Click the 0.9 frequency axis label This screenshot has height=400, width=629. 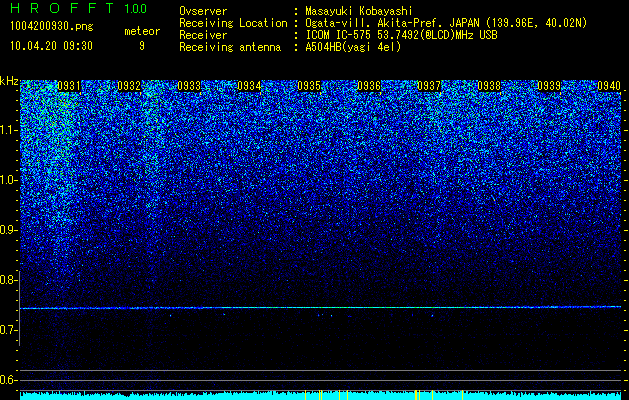(9, 230)
